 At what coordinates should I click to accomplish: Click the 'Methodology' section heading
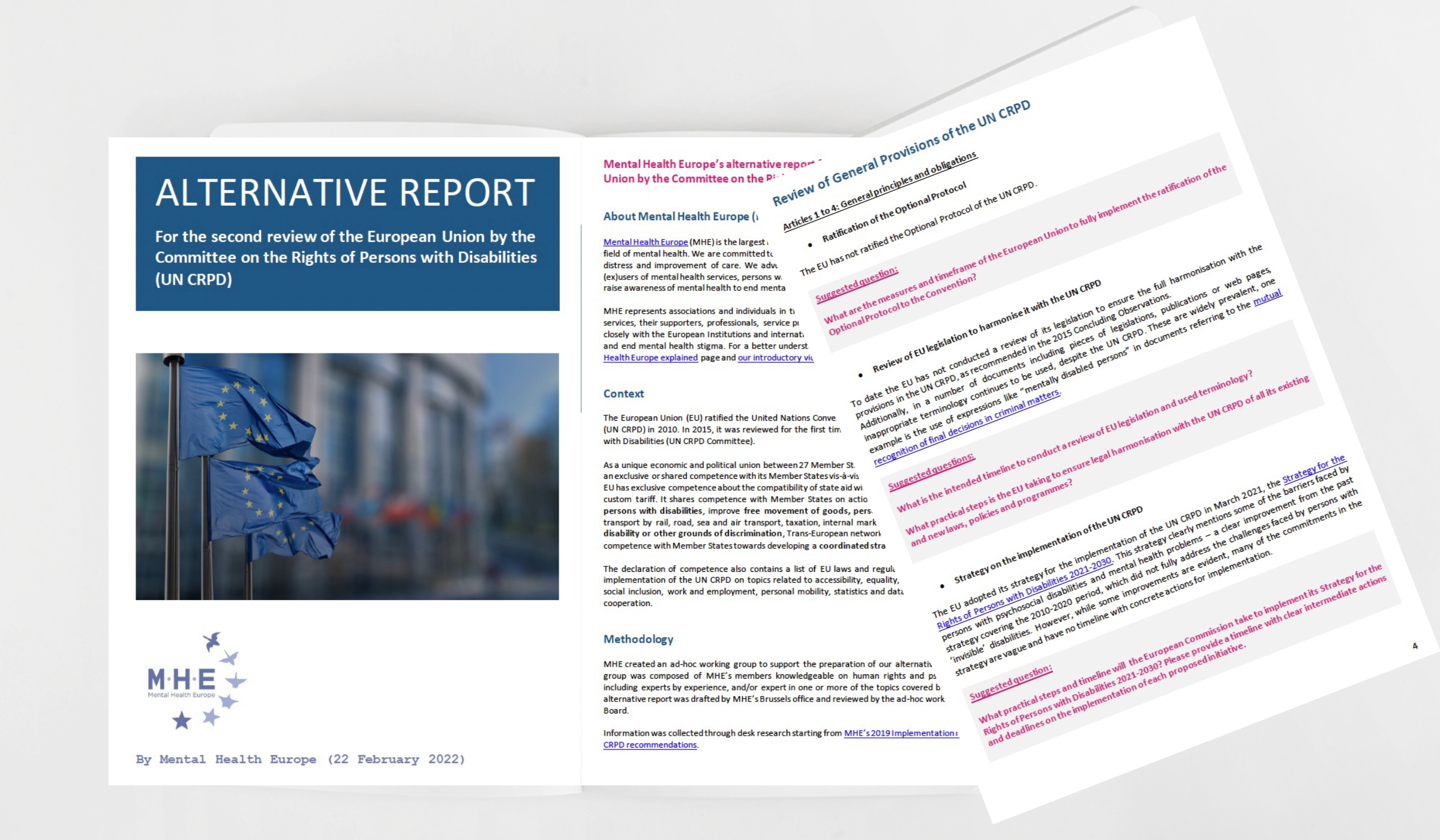(638, 639)
